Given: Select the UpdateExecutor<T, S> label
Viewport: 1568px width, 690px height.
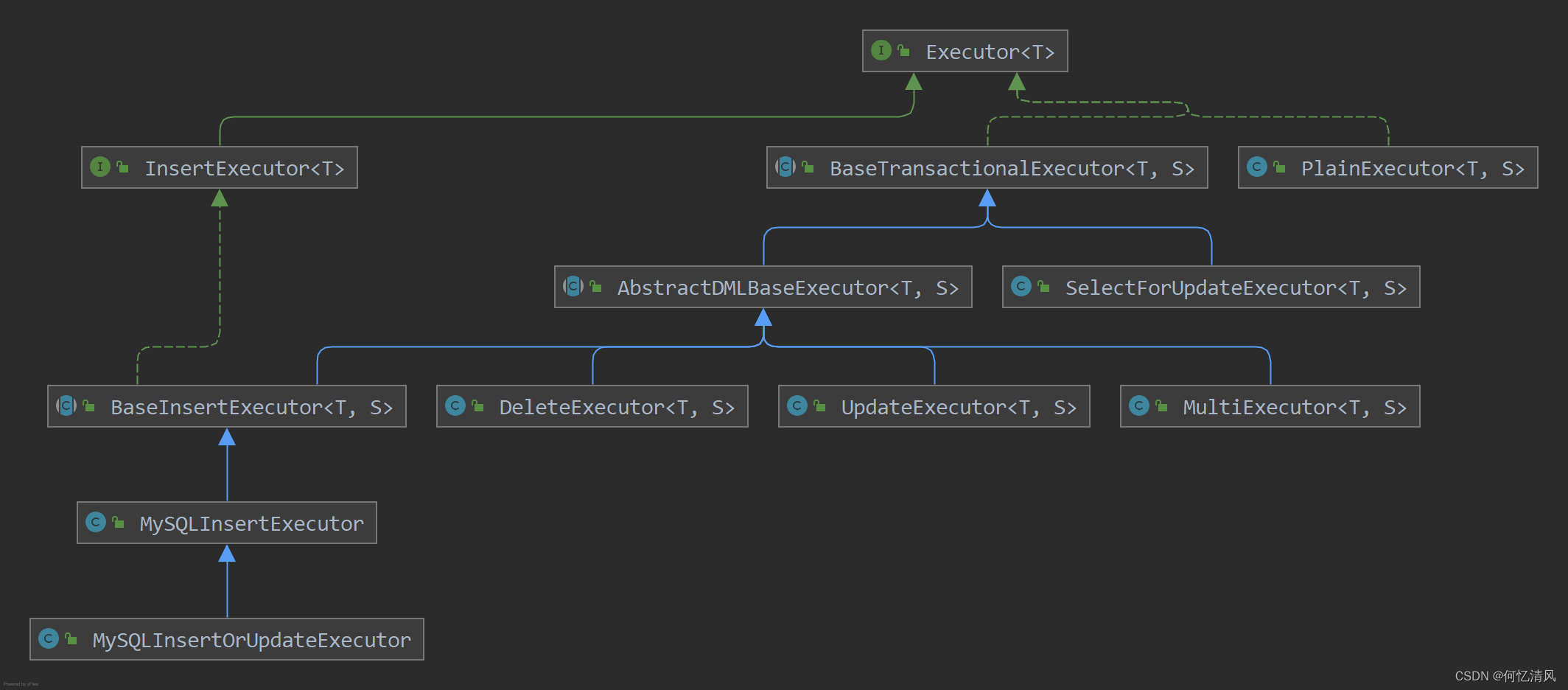Looking at the screenshot, I should [959, 408].
